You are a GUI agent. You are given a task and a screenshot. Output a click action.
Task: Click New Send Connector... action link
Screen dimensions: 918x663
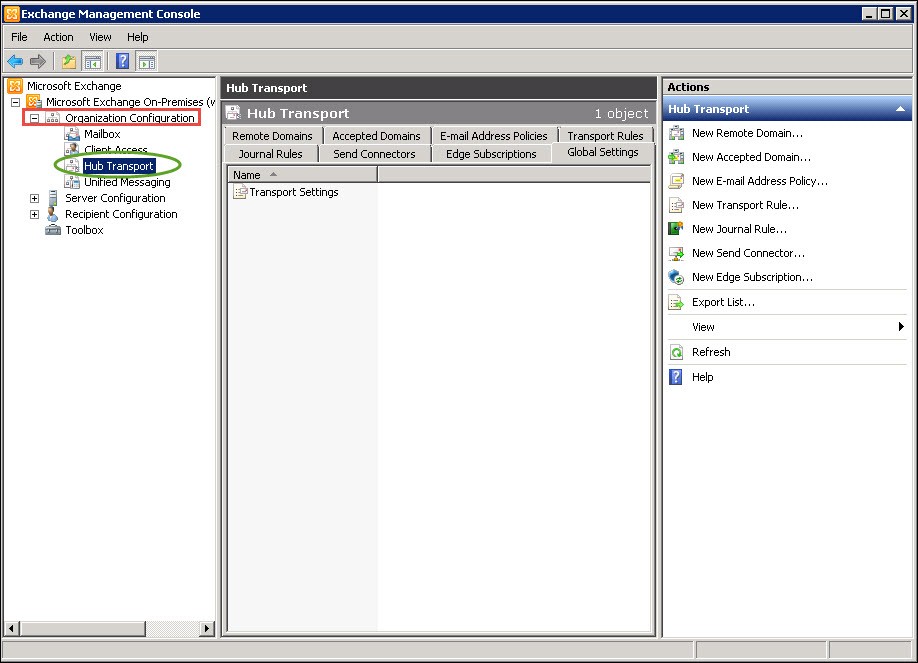coord(748,253)
